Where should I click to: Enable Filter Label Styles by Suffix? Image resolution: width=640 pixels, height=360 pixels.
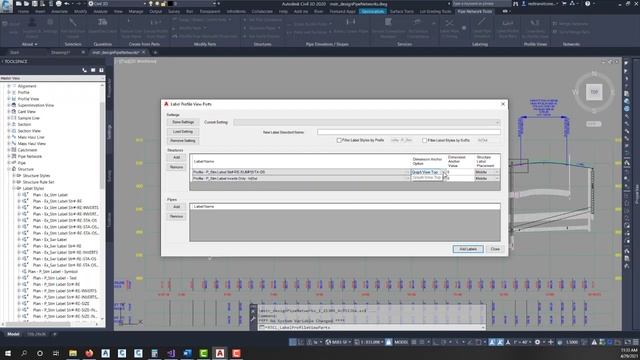424,140
